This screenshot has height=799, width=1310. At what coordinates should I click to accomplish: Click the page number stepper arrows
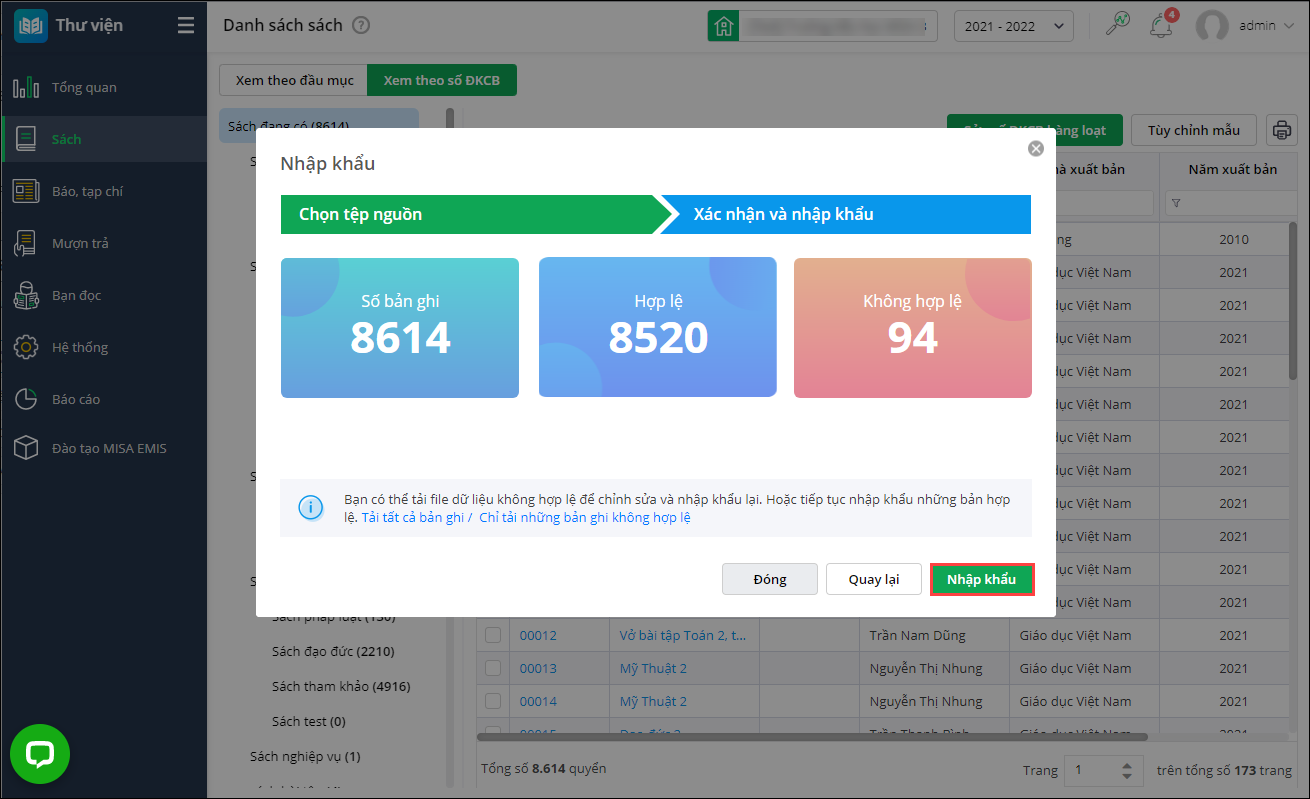(x=1128, y=771)
